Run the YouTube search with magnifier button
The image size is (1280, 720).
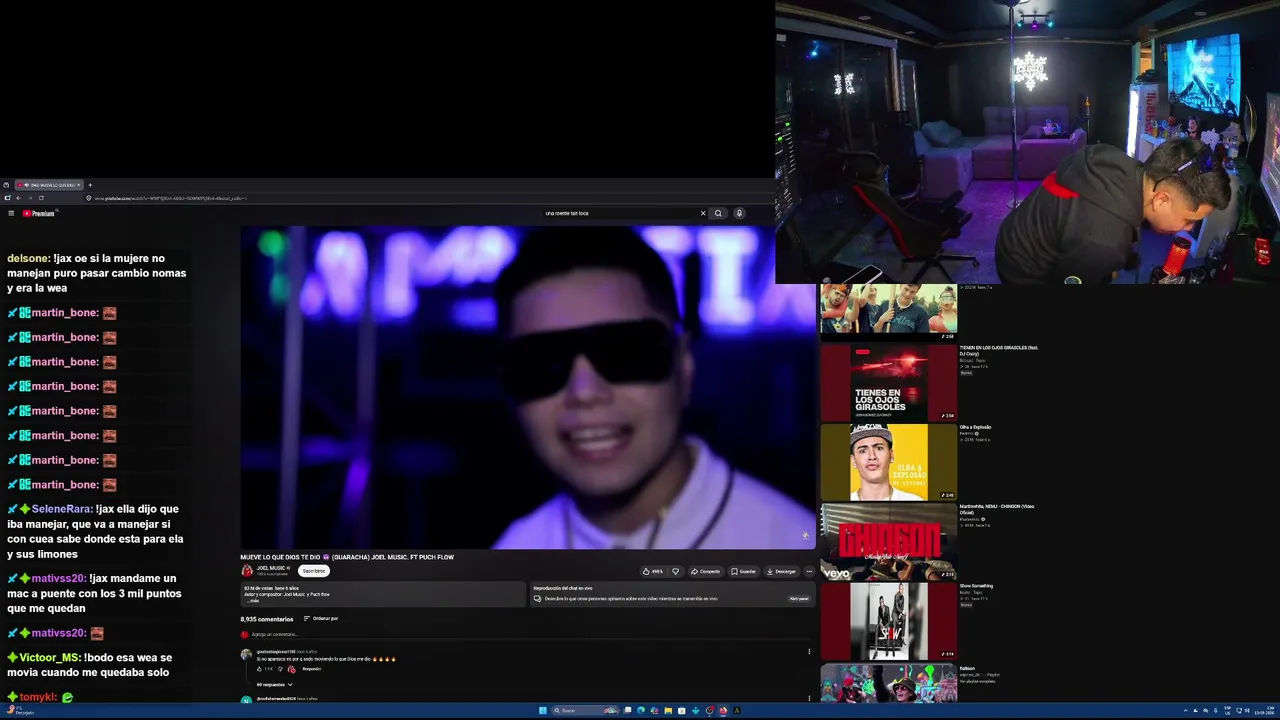coord(718,213)
